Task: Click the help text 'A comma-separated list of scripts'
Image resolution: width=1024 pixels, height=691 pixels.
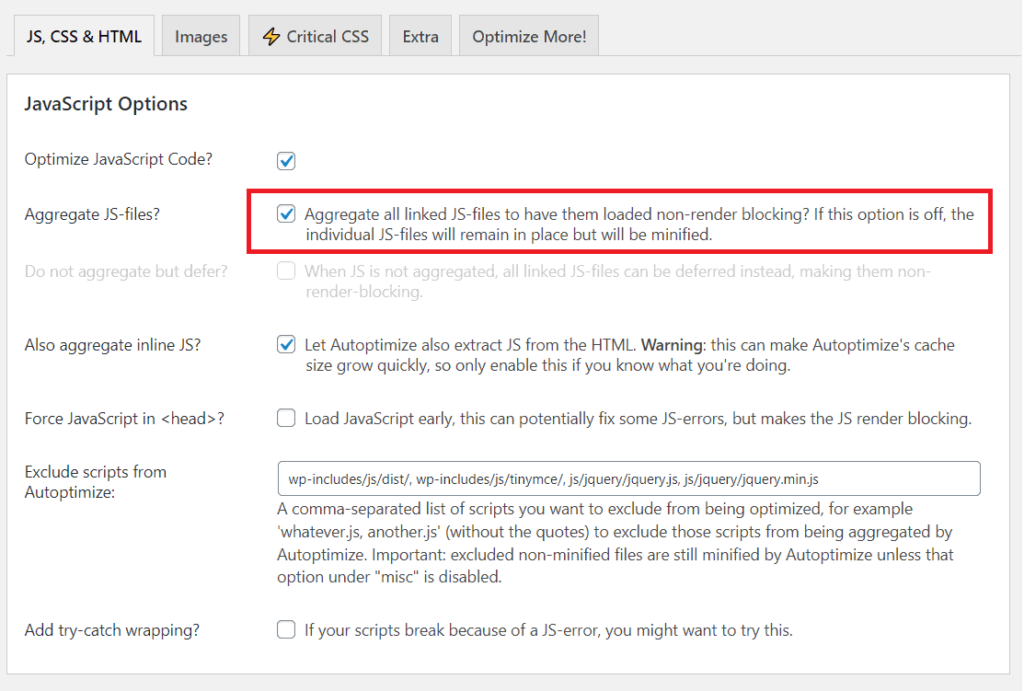Action: pyautogui.click(x=615, y=543)
